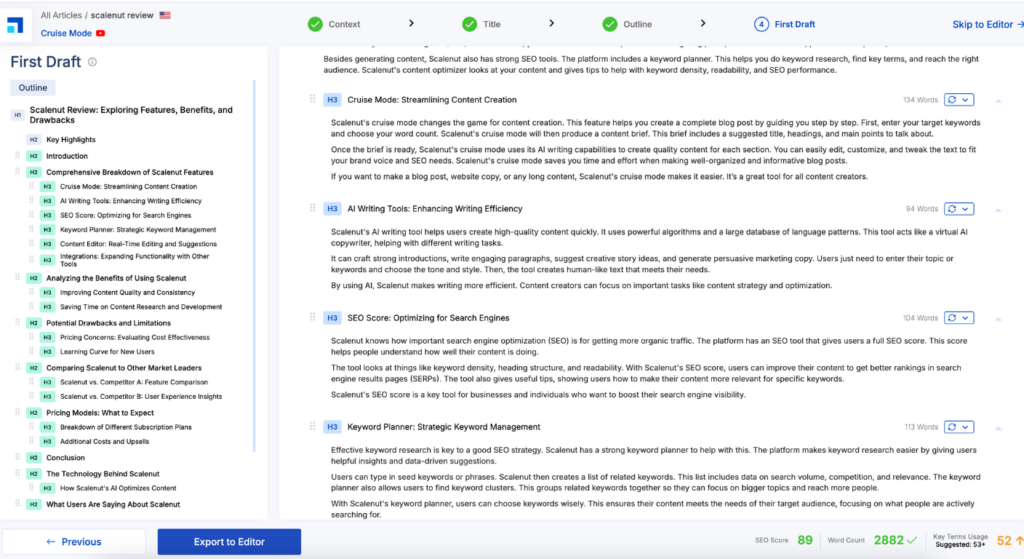
Task: Click the Context step checkmark icon
Action: click(x=315, y=24)
